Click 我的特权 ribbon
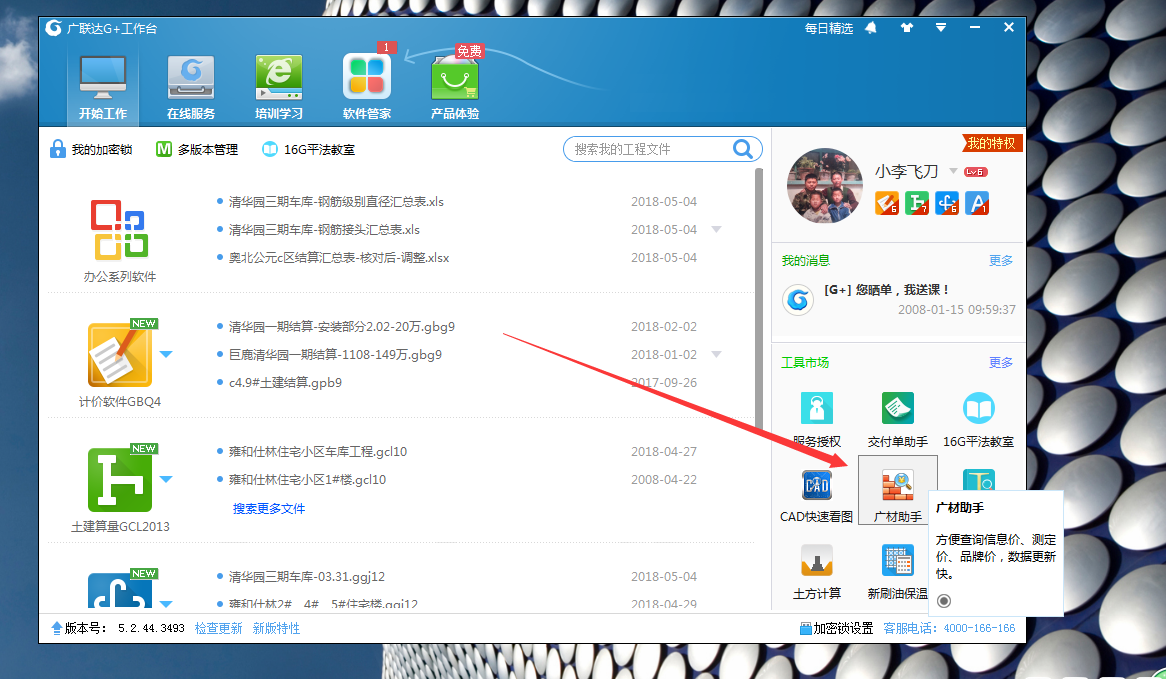1166x679 pixels. [991, 143]
